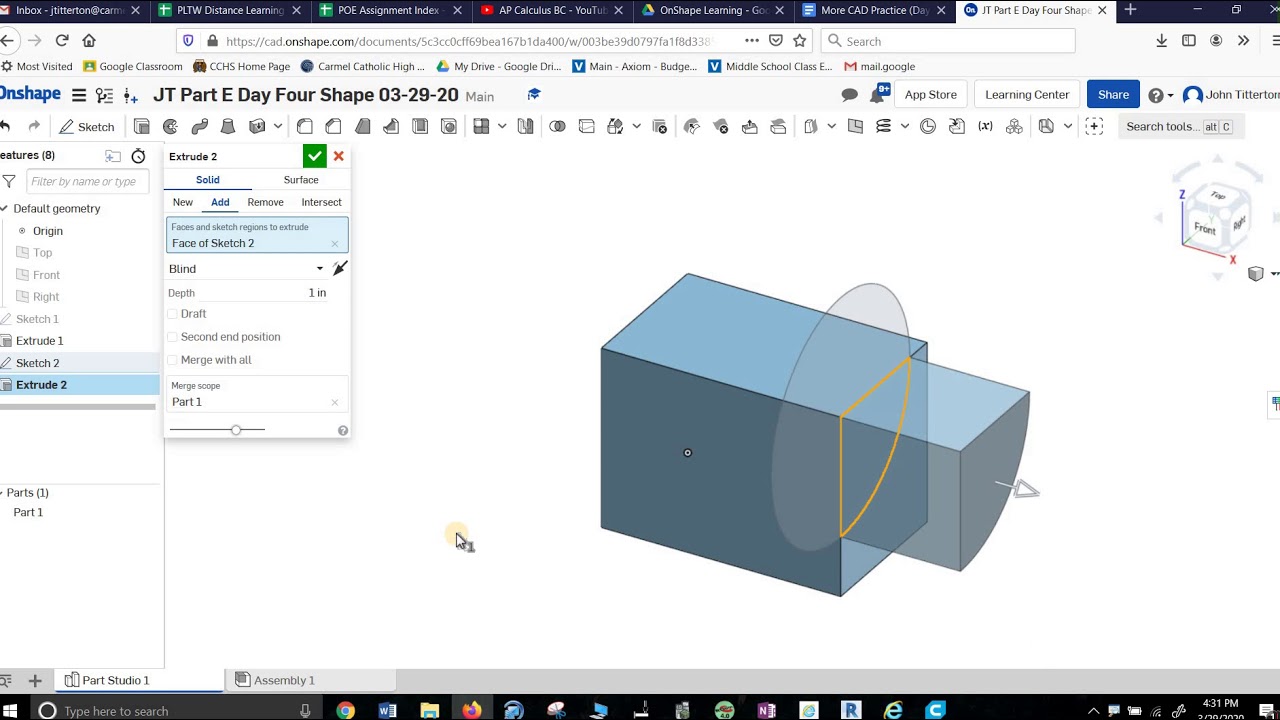Select the Solid tab
Image resolution: width=1280 pixels, height=720 pixels.
coord(208,180)
